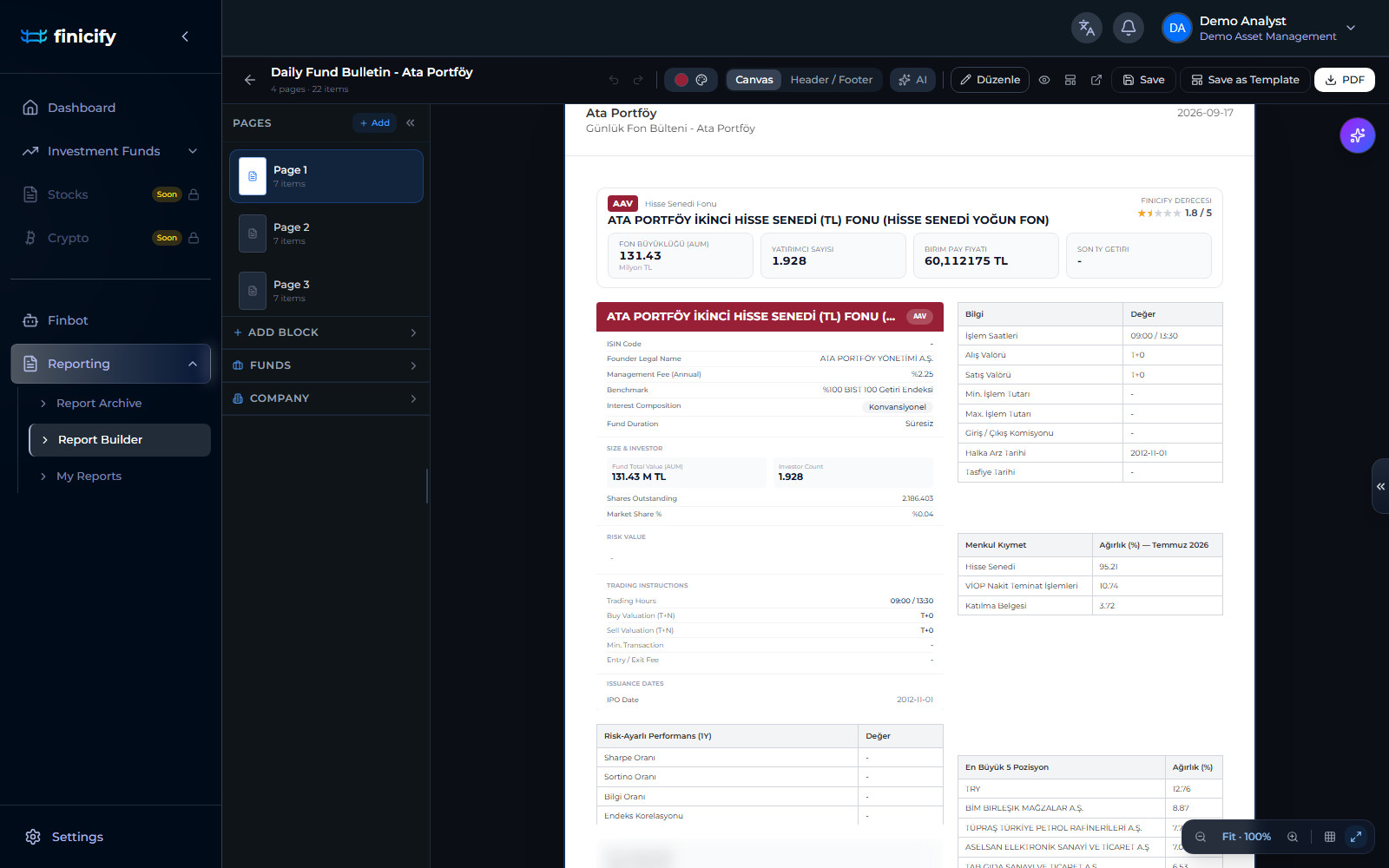1389x868 pixels.
Task: Open the color palette theme icon
Action: [x=701, y=80]
